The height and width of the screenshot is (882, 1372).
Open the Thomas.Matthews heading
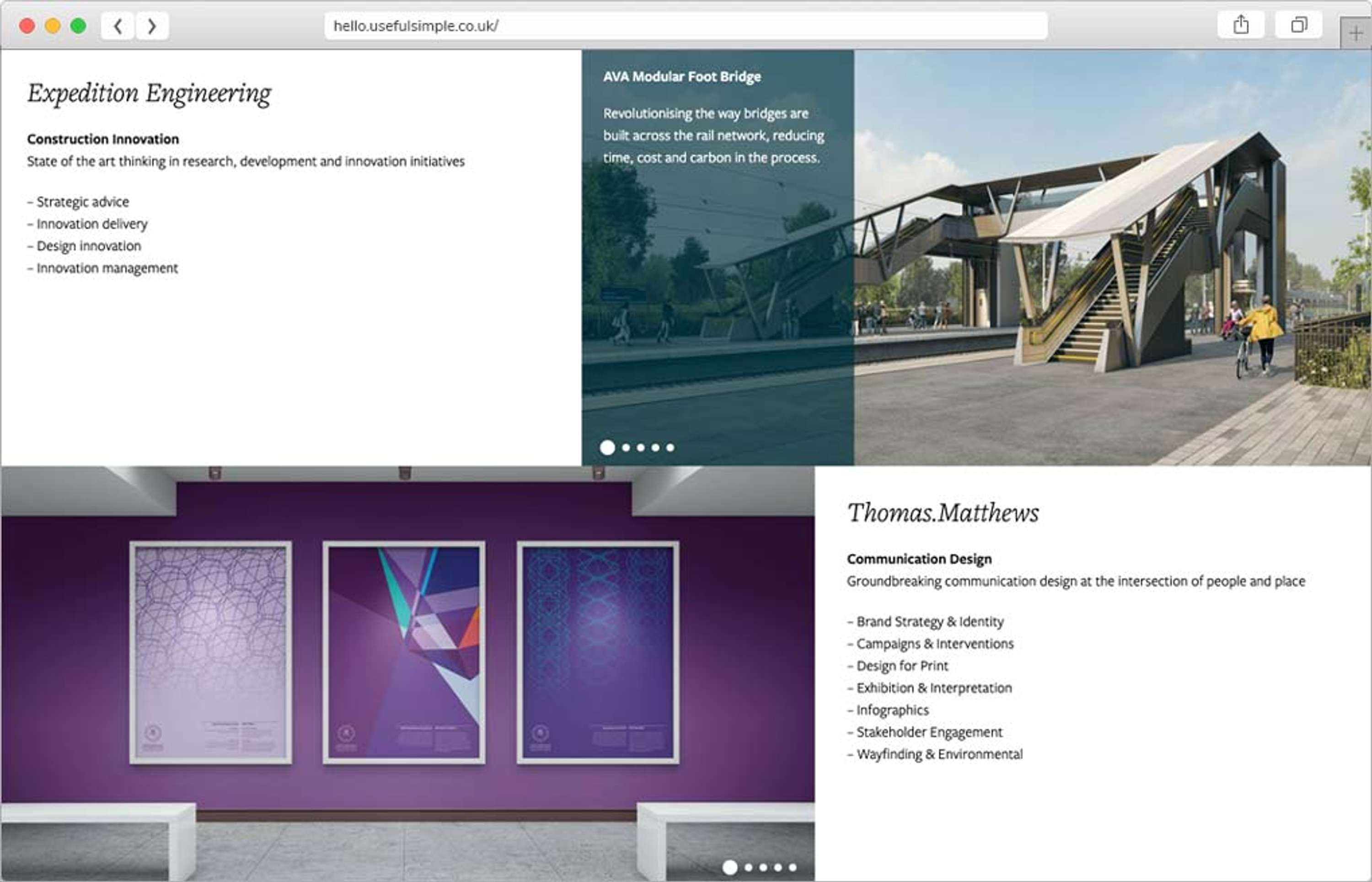(x=943, y=513)
